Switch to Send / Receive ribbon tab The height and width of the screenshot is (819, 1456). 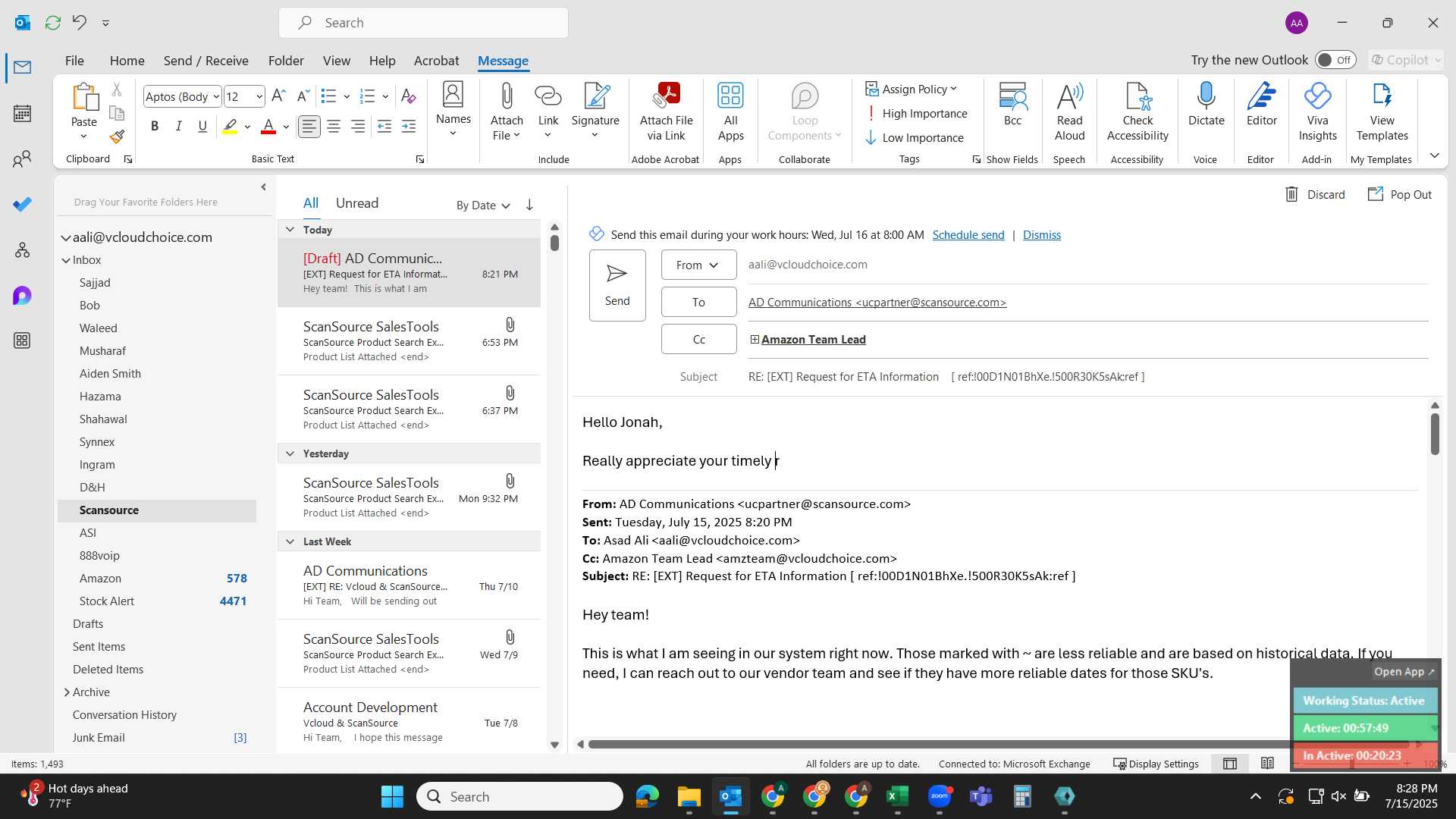click(x=206, y=61)
